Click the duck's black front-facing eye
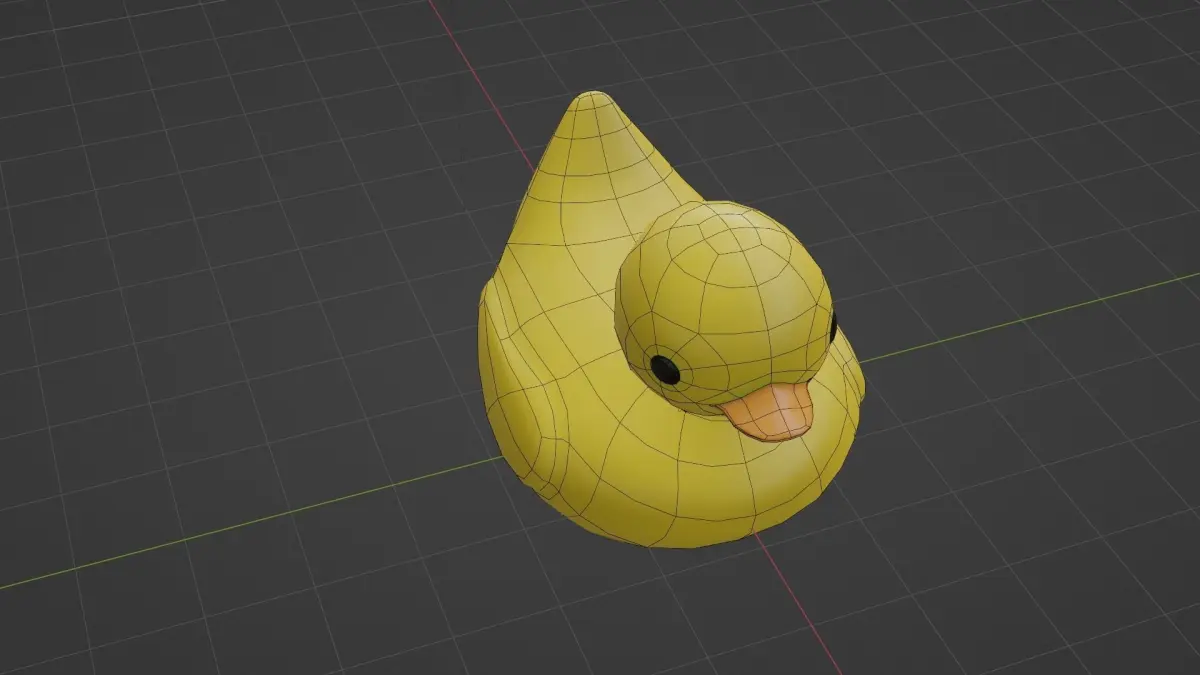Screen dimensions: 1200x675 tap(664, 369)
